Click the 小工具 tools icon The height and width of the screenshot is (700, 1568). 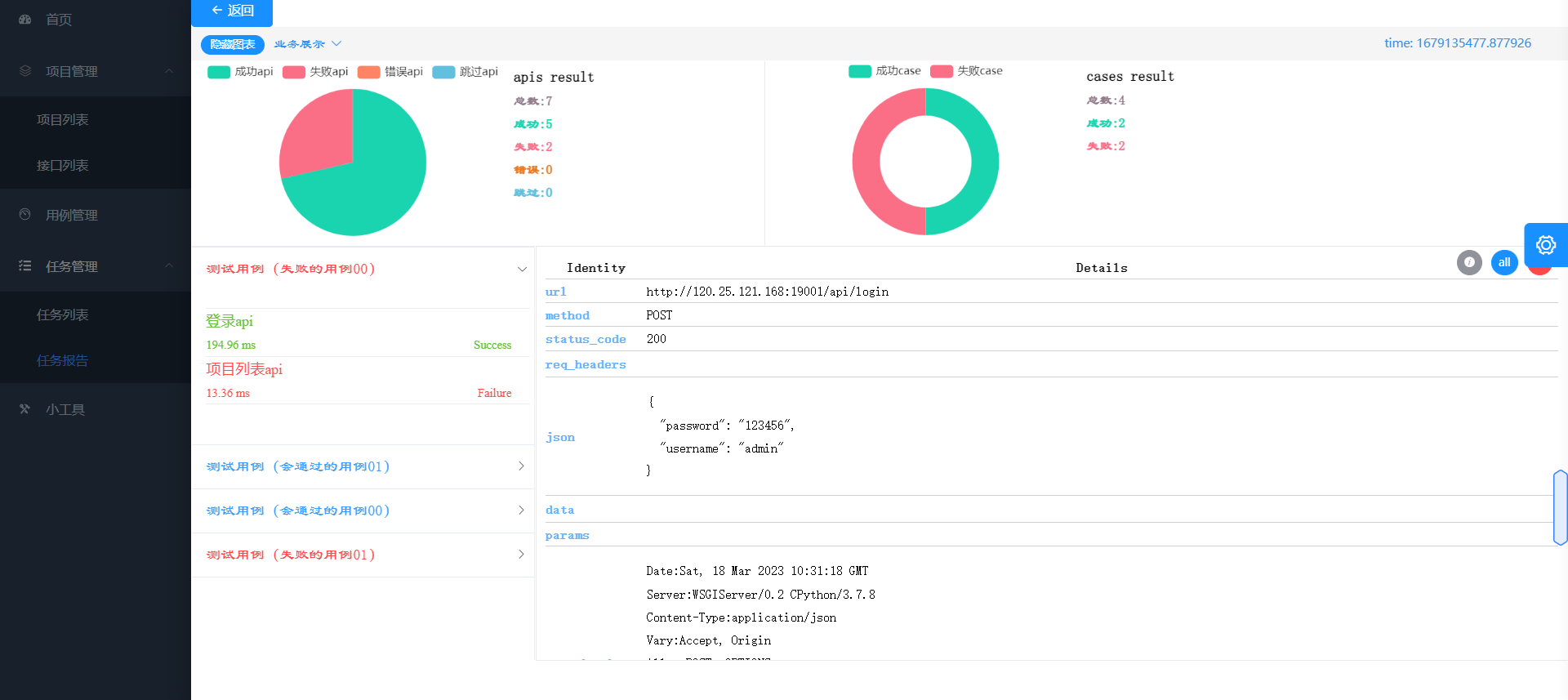tap(25, 410)
